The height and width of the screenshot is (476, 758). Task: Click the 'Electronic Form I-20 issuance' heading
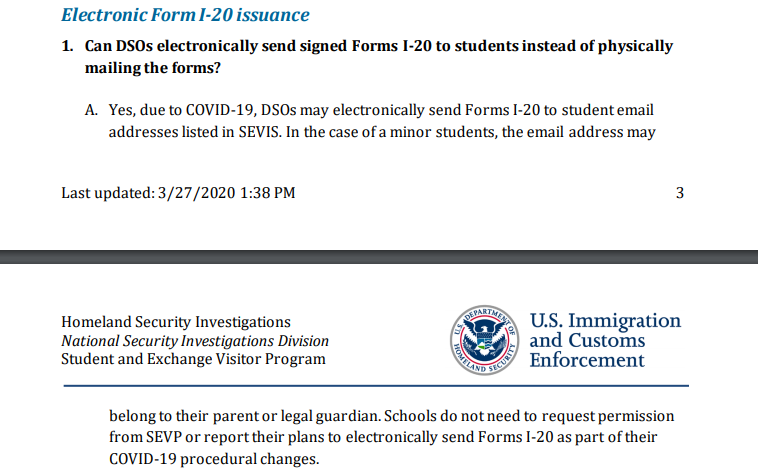point(185,15)
